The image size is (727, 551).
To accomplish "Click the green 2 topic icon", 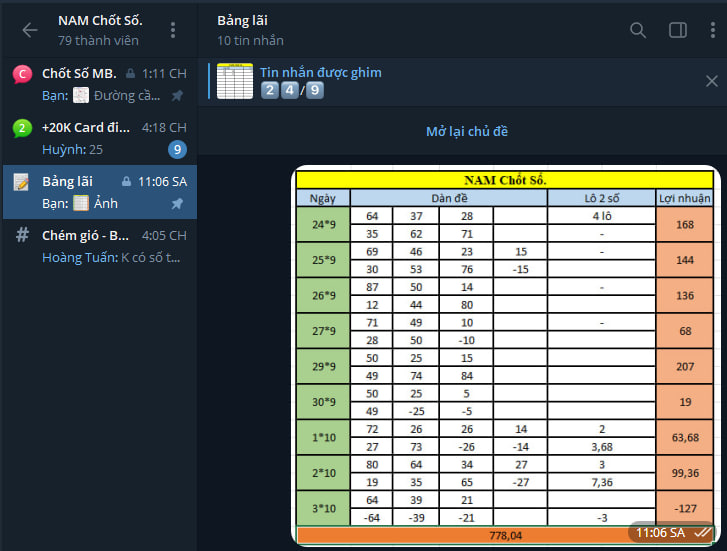I will pyautogui.click(x=22, y=128).
